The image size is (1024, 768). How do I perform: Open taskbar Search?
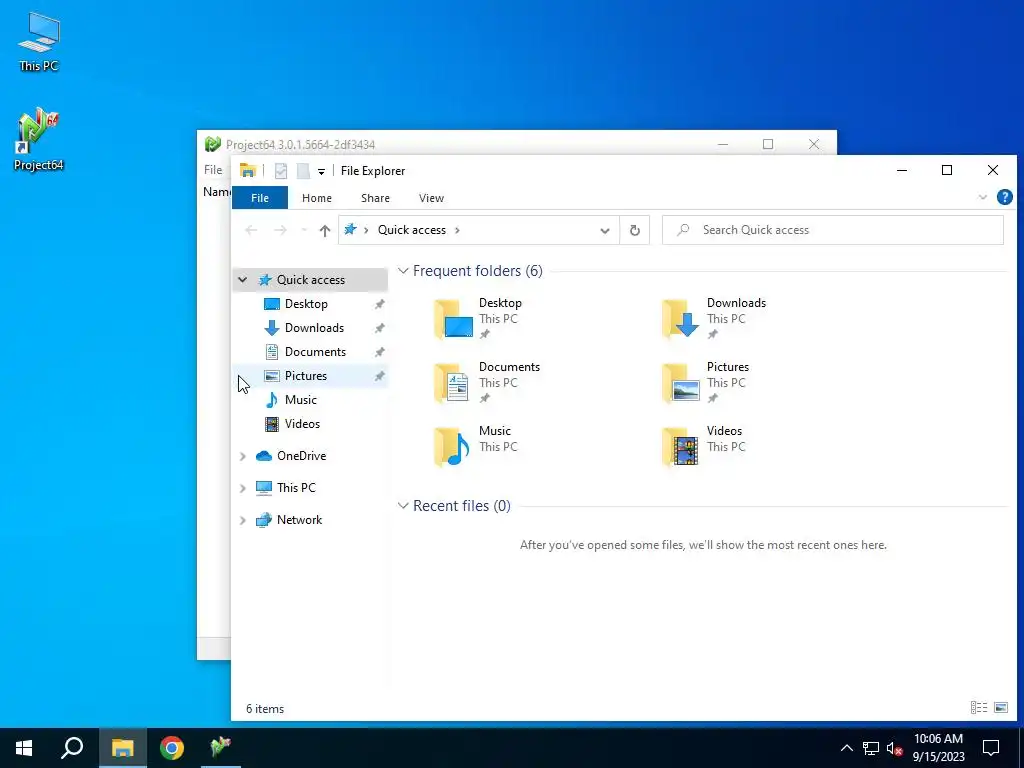[x=72, y=748]
